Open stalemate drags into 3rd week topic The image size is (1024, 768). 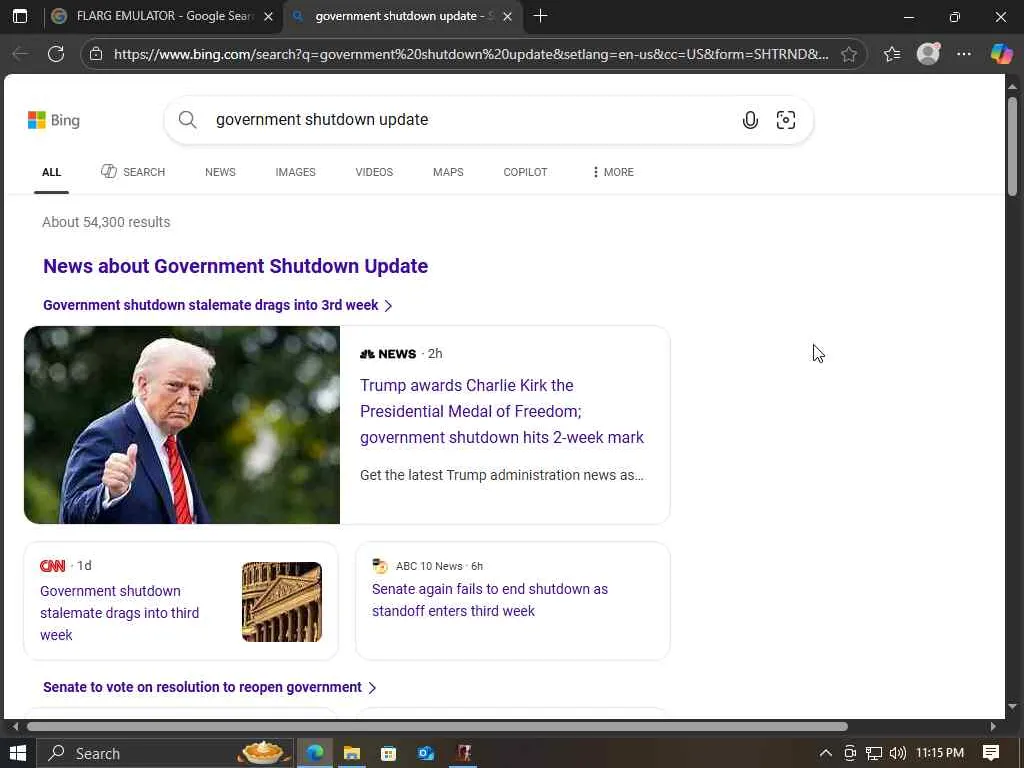(x=217, y=306)
